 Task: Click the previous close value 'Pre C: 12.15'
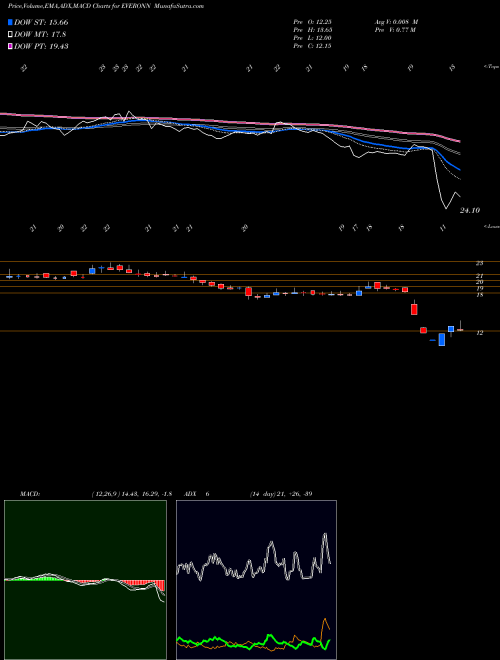(312, 46)
